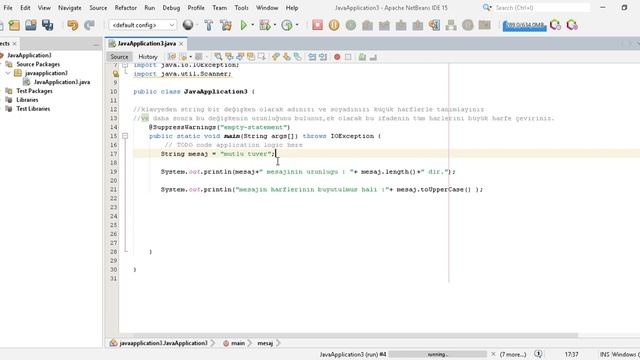Image resolution: width=640 pixels, height=360 pixels.
Task: Click the globe browser icon
Action: click(x=188, y=25)
